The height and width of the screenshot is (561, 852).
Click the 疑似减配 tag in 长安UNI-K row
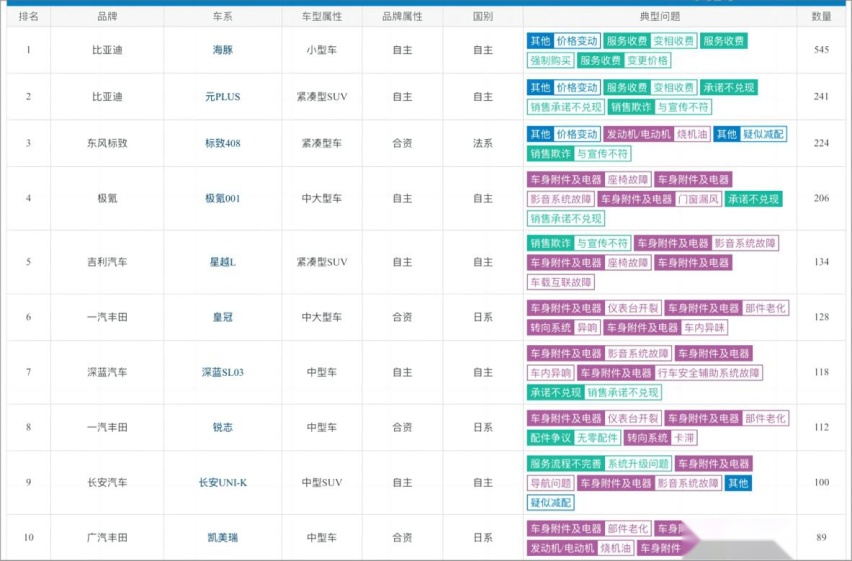coord(550,503)
